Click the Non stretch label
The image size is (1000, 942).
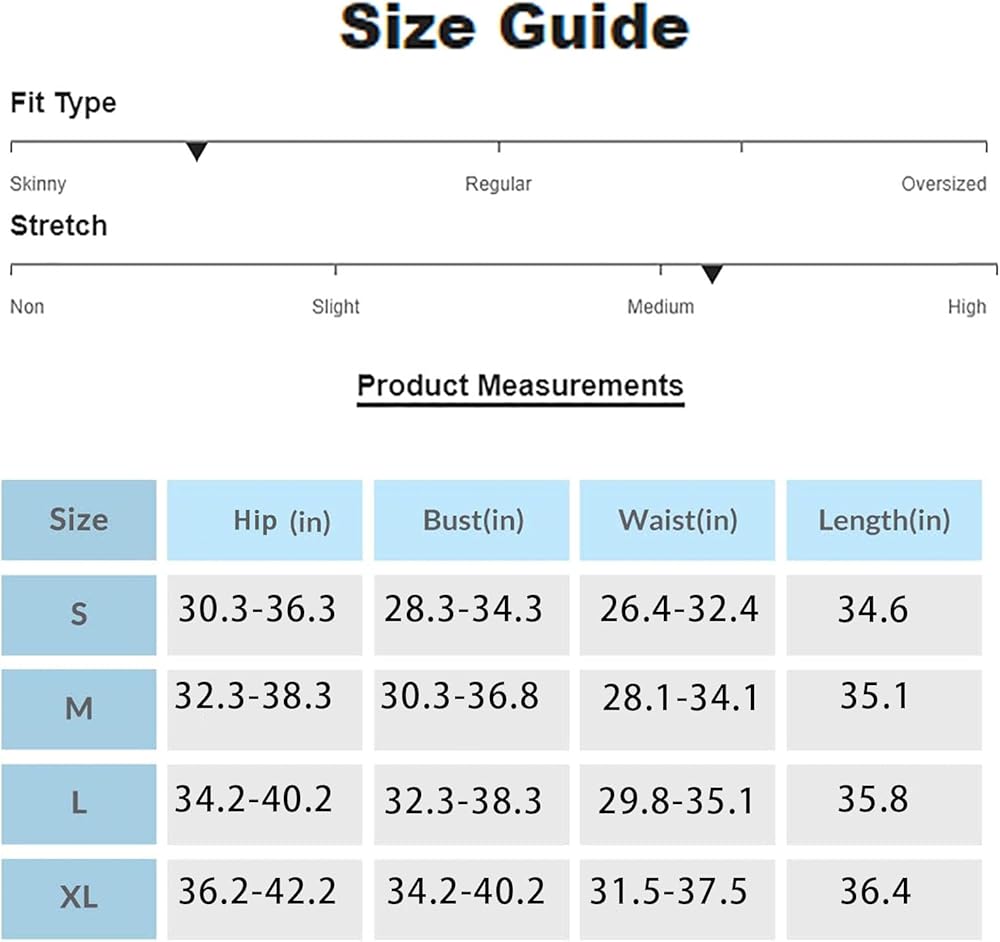coord(27,307)
